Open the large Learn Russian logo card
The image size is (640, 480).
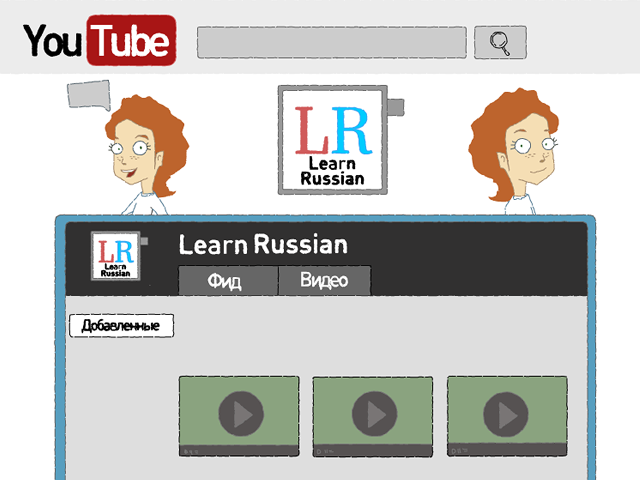333,140
